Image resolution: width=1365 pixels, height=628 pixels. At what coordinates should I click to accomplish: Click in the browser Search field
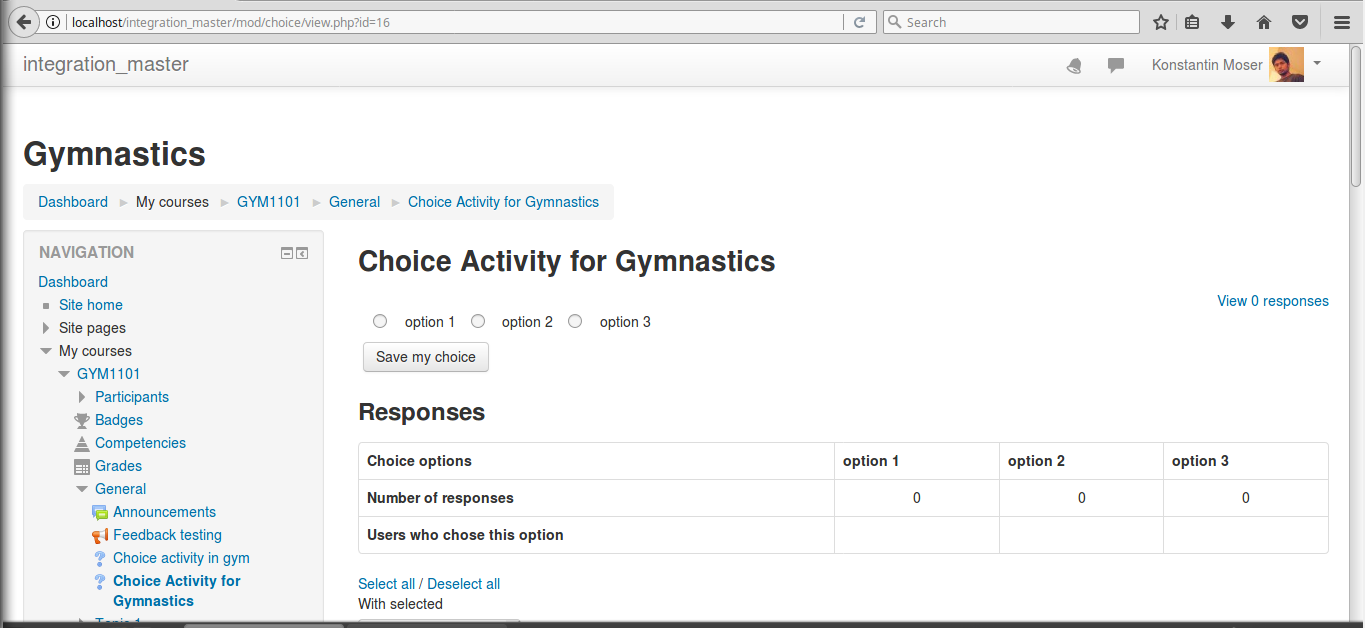[1011, 22]
